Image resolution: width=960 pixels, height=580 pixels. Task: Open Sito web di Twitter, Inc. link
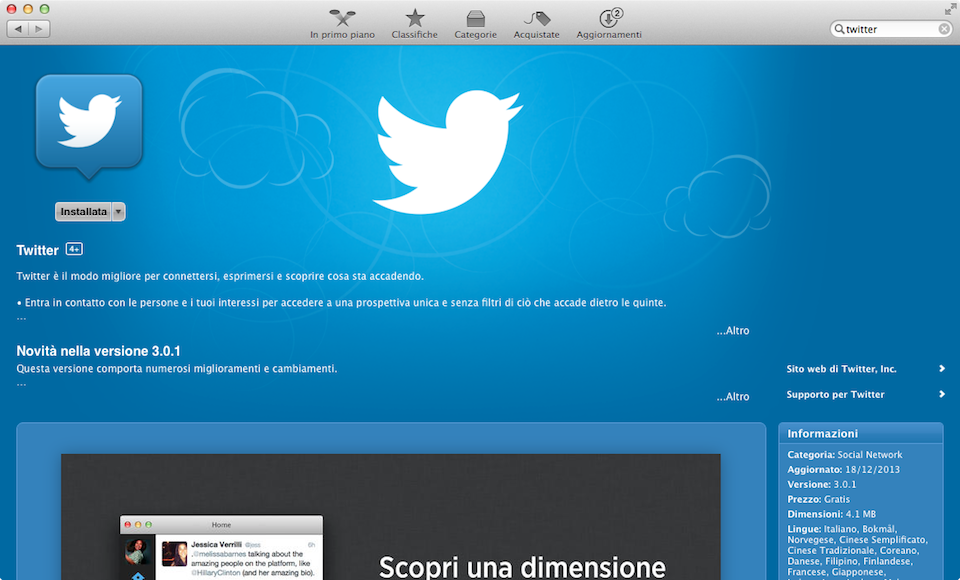coord(841,369)
